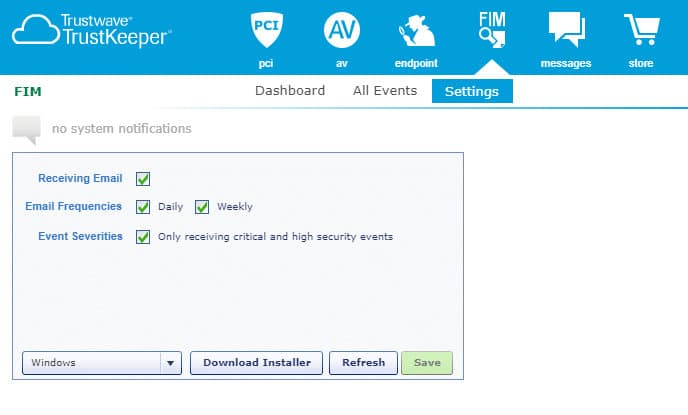Screen dimensions: 688x415
Task: Open the Windows platform dropdown
Action: pyautogui.click(x=102, y=363)
